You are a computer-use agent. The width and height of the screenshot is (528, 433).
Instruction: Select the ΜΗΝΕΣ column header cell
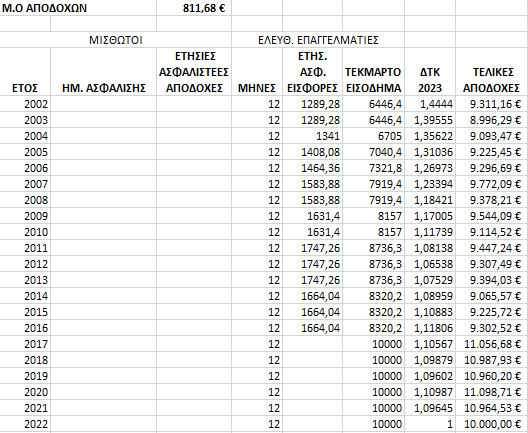[257, 72]
